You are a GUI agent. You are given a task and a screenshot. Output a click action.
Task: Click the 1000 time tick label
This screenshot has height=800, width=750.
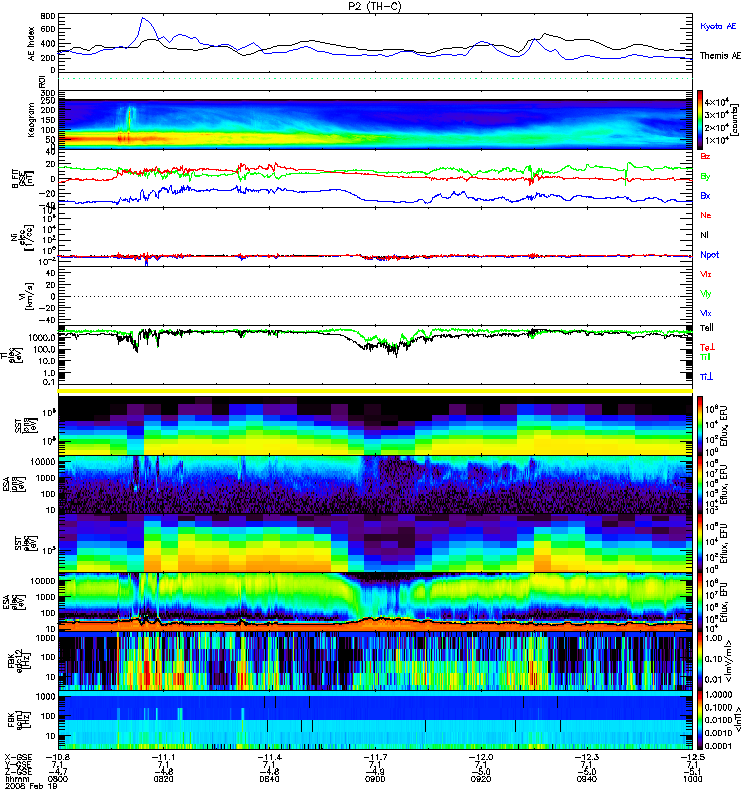(x=692, y=779)
